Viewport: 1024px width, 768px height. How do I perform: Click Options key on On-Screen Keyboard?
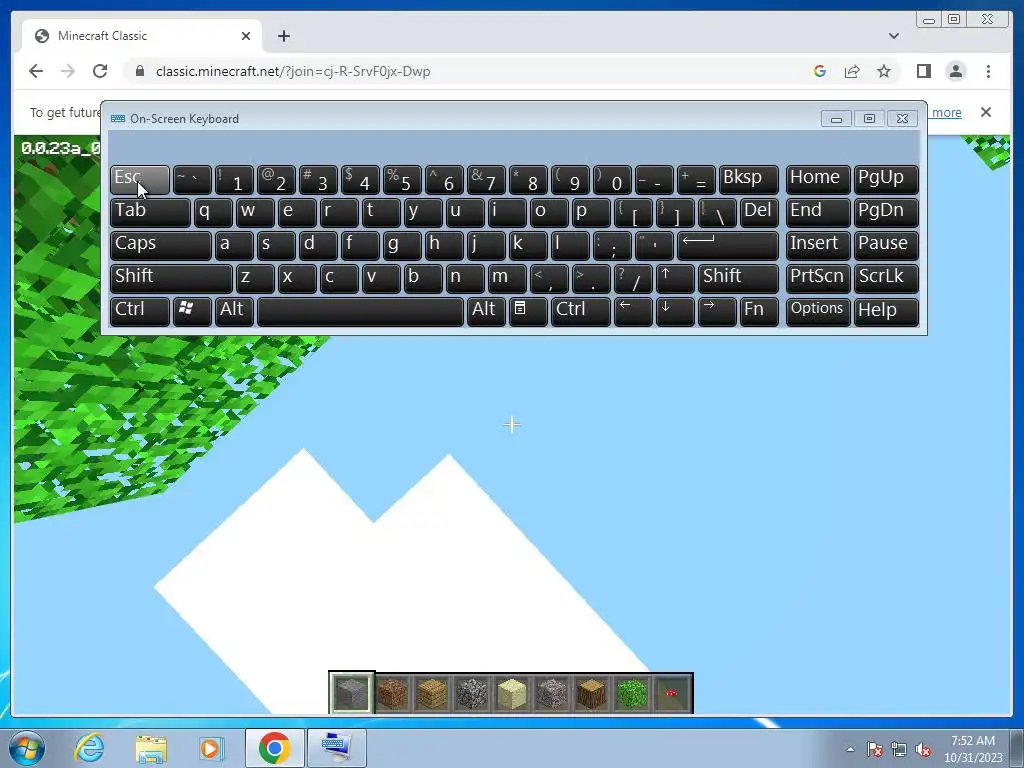point(818,312)
